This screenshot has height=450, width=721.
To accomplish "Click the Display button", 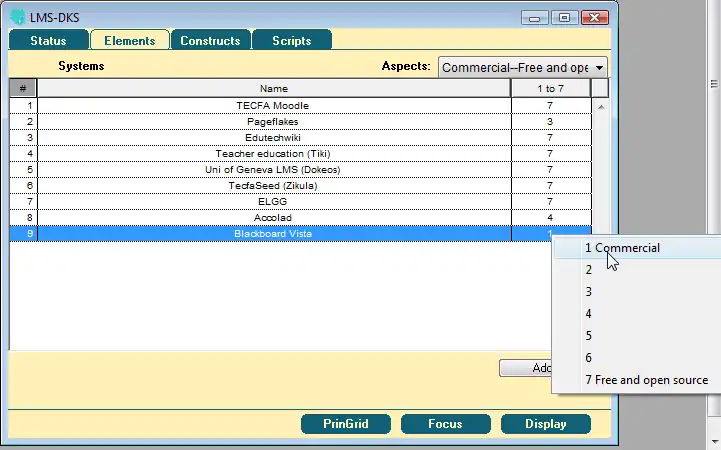I will tap(545, 424).
